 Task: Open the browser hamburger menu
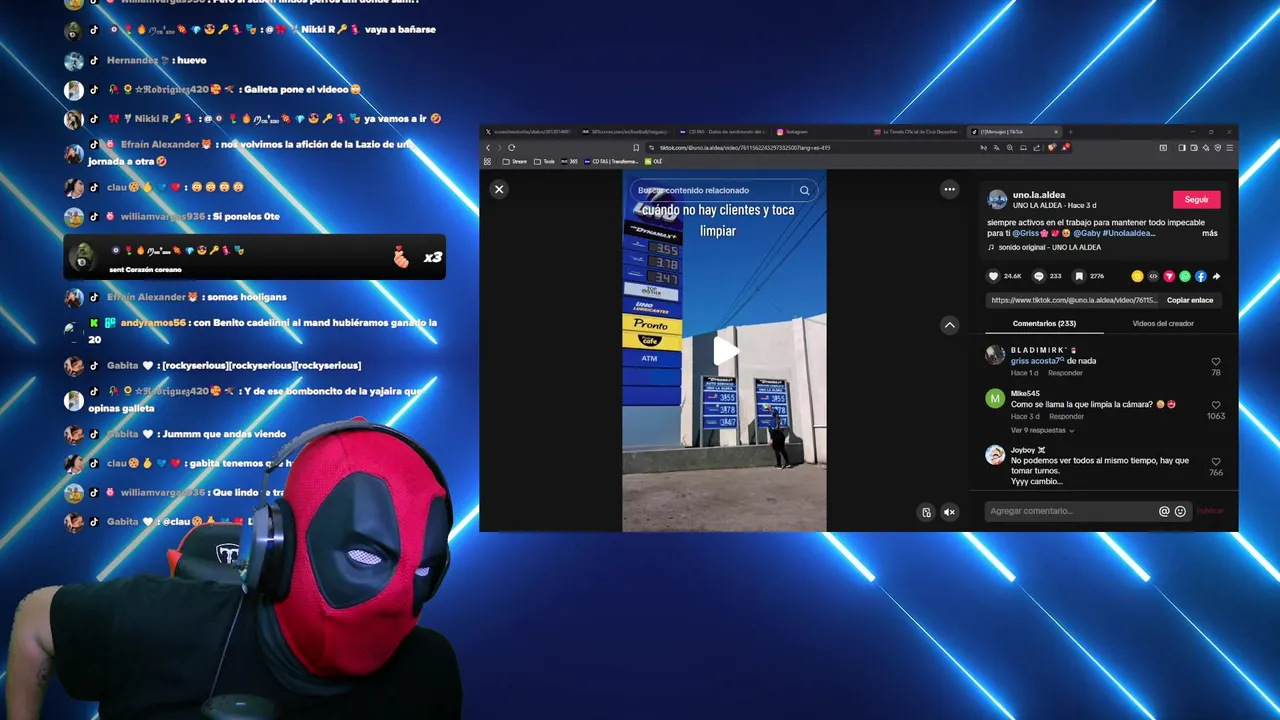coord(1229,148)
